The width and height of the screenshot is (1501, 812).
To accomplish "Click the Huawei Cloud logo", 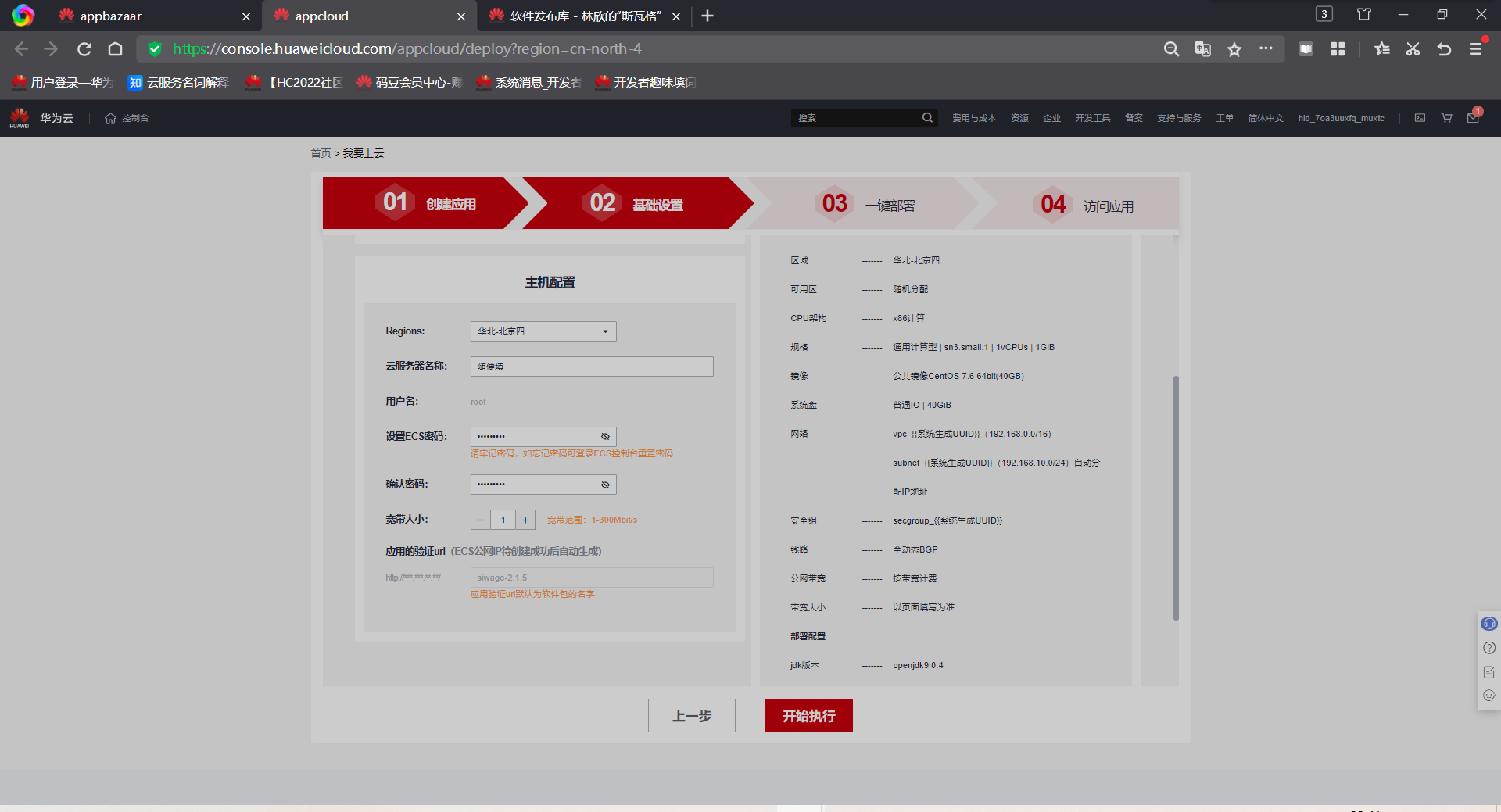I will pyautogui.click(x=20, y=118).
